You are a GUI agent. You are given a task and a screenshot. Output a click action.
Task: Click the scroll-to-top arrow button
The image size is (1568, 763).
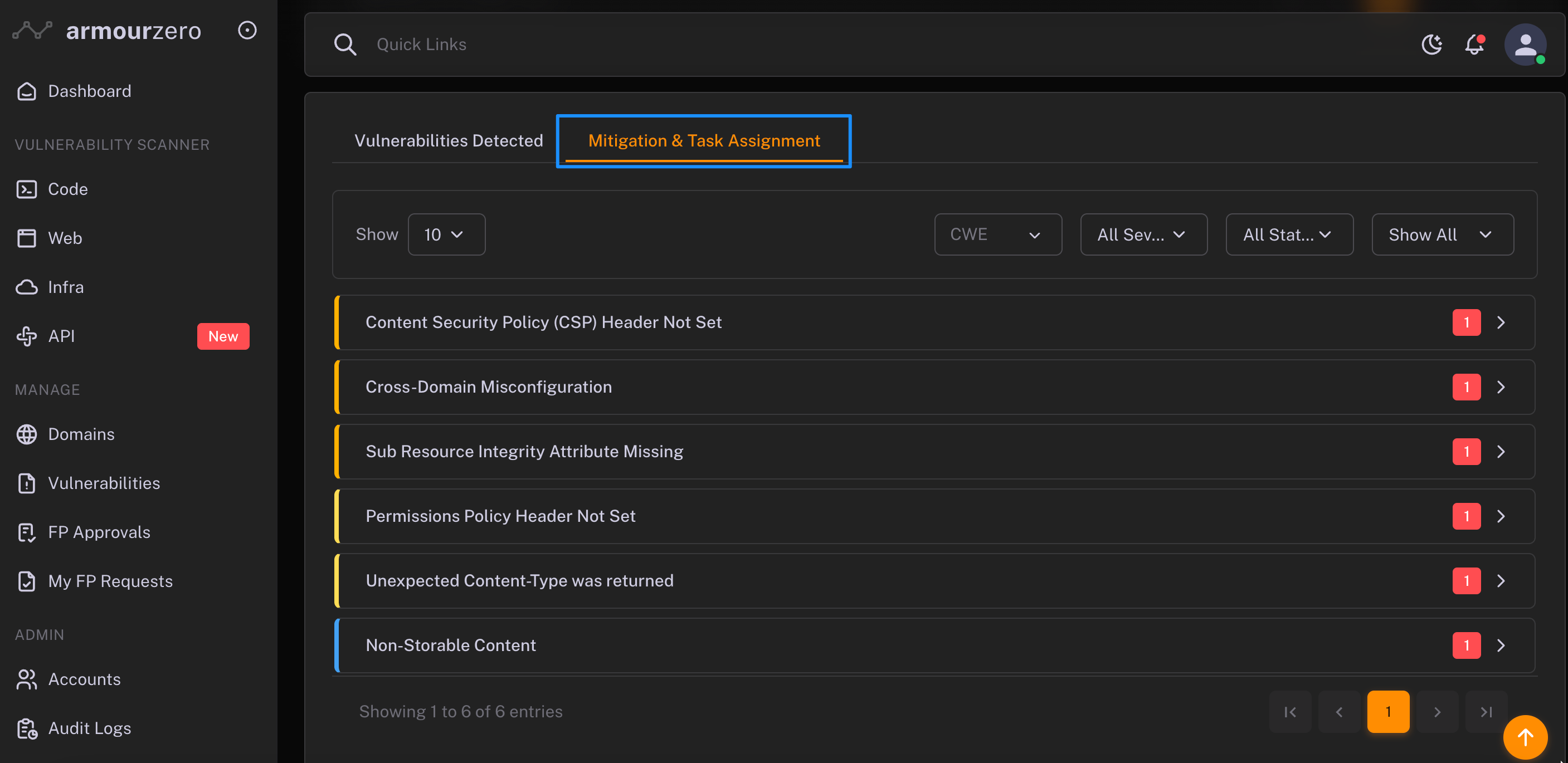[x=1525, y=737]
